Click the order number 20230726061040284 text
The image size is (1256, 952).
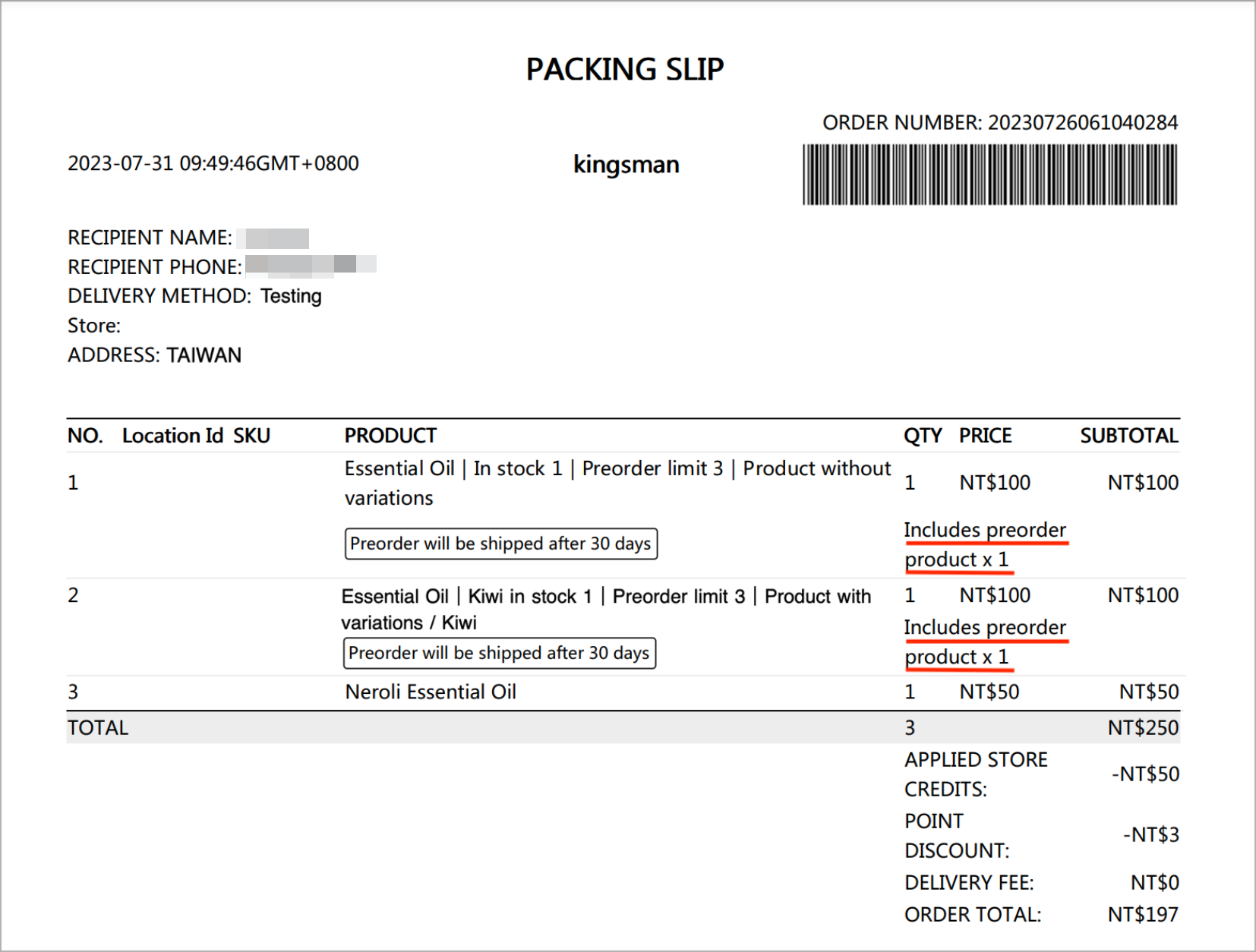[x=1083, y=122]
